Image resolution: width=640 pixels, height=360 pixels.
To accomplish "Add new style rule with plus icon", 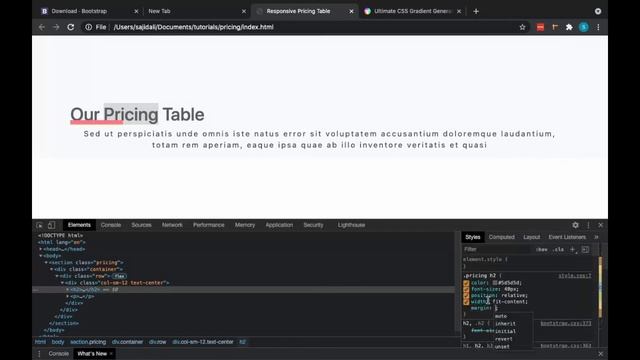I will [x=573, y=249].
